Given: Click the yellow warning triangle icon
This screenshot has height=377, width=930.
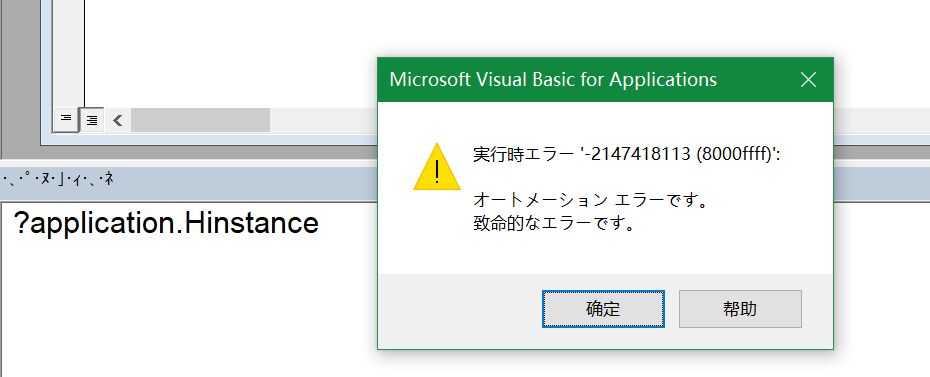Looking at the screenshot, I should pyautogui.click(x=437, y=167).
